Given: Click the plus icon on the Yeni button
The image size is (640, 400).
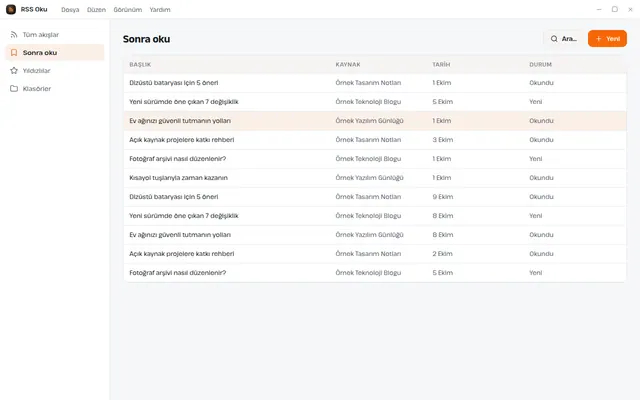Looking at the screenshot, I should (598, 39).
